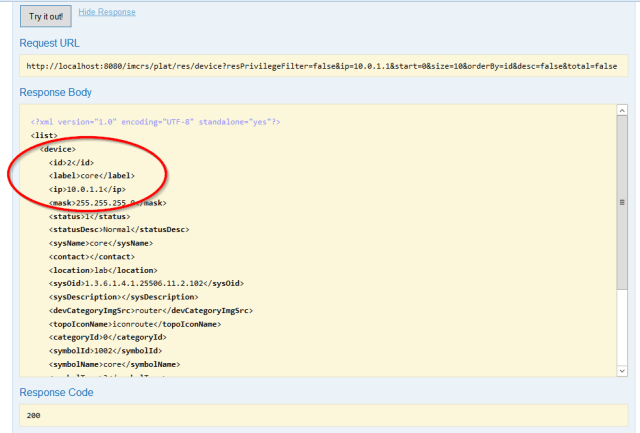Select the Request URL heading

(x=49, y=43)
